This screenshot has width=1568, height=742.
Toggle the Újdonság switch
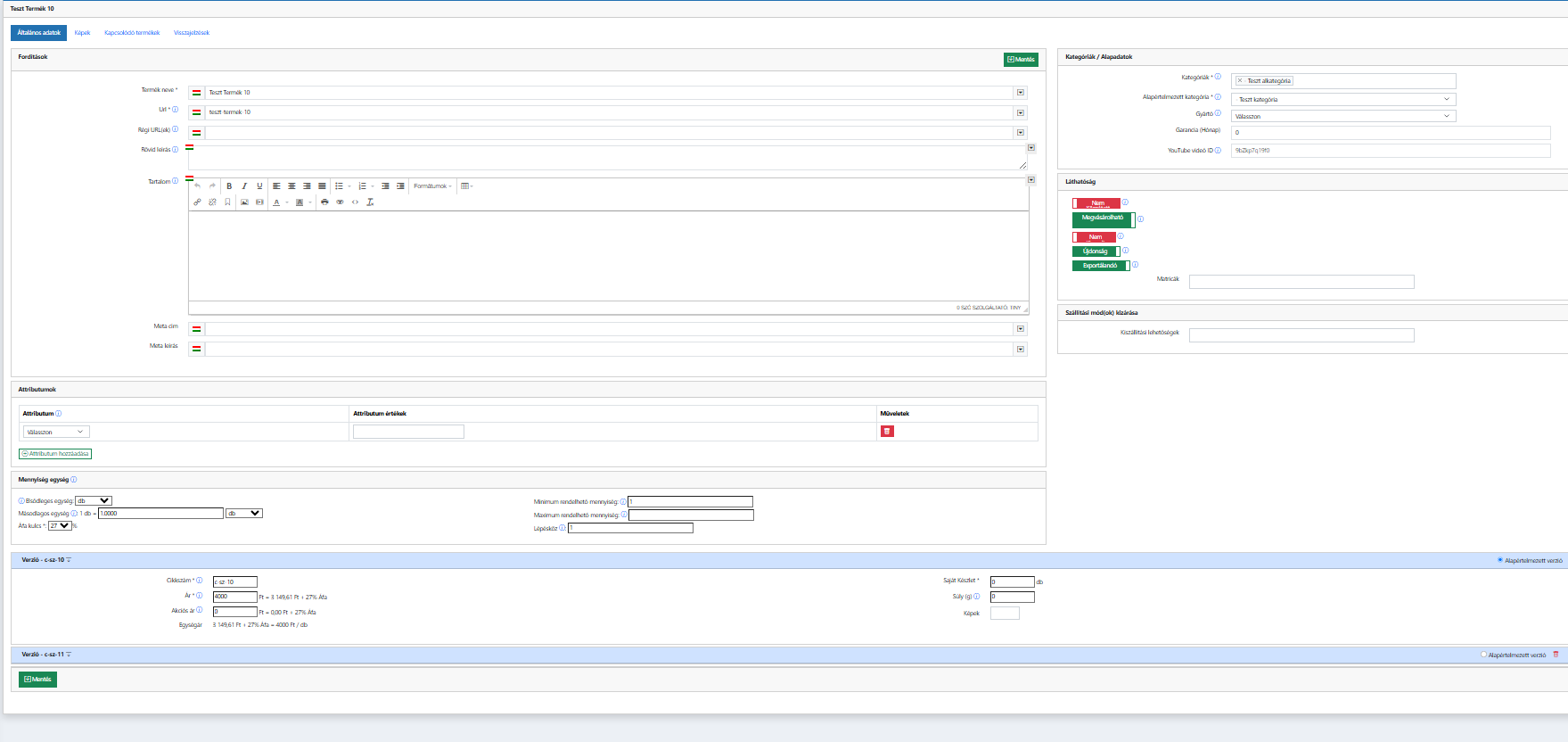(x=1096, y=251)
